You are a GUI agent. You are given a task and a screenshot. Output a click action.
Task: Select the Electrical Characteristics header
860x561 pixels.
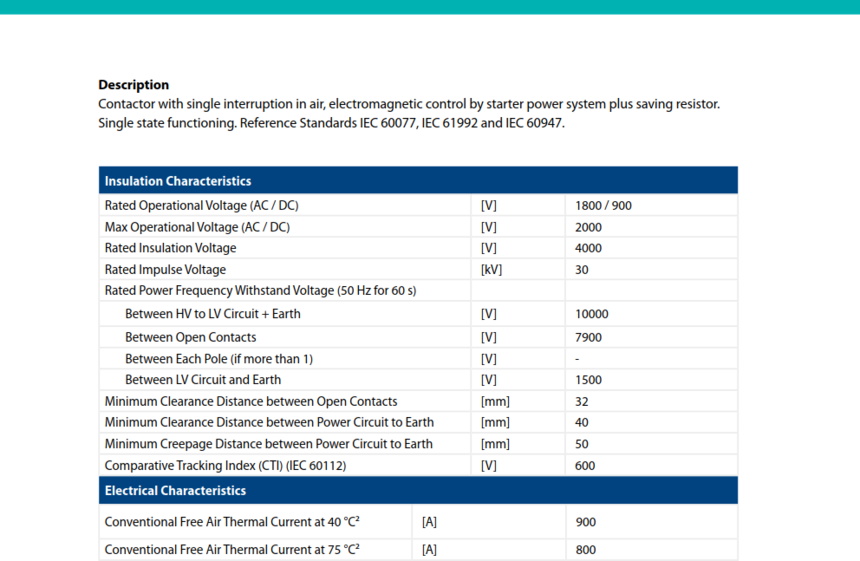tap(418, 490)
